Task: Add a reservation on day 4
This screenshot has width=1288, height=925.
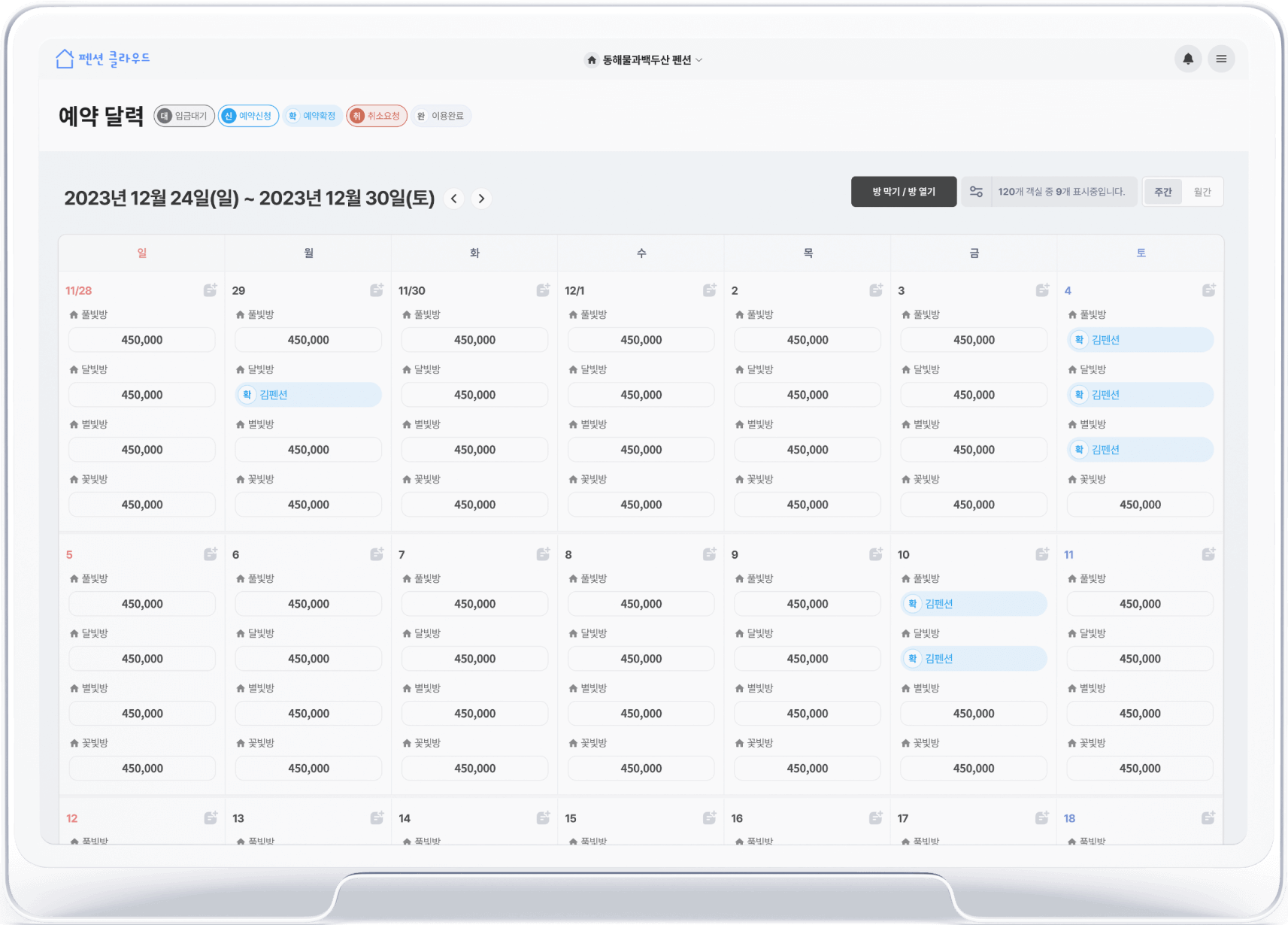Action: click(1208, 290)
